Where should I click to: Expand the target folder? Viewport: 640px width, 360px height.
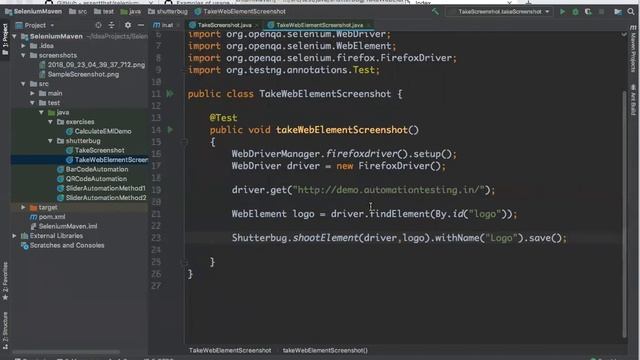click(24, 207)
